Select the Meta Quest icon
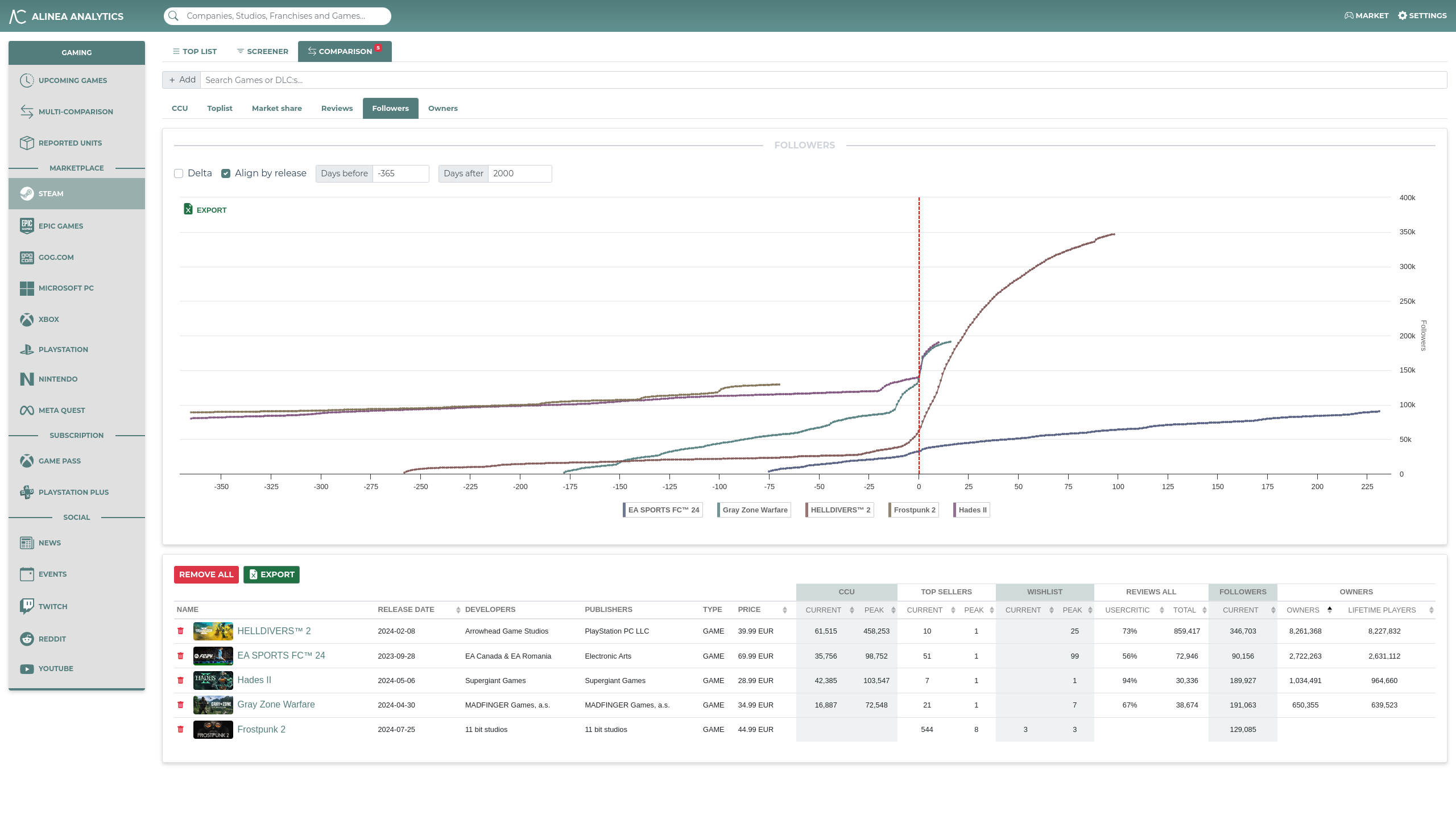Viewport: 1456px width, 819px height. (x=27, y=410)
